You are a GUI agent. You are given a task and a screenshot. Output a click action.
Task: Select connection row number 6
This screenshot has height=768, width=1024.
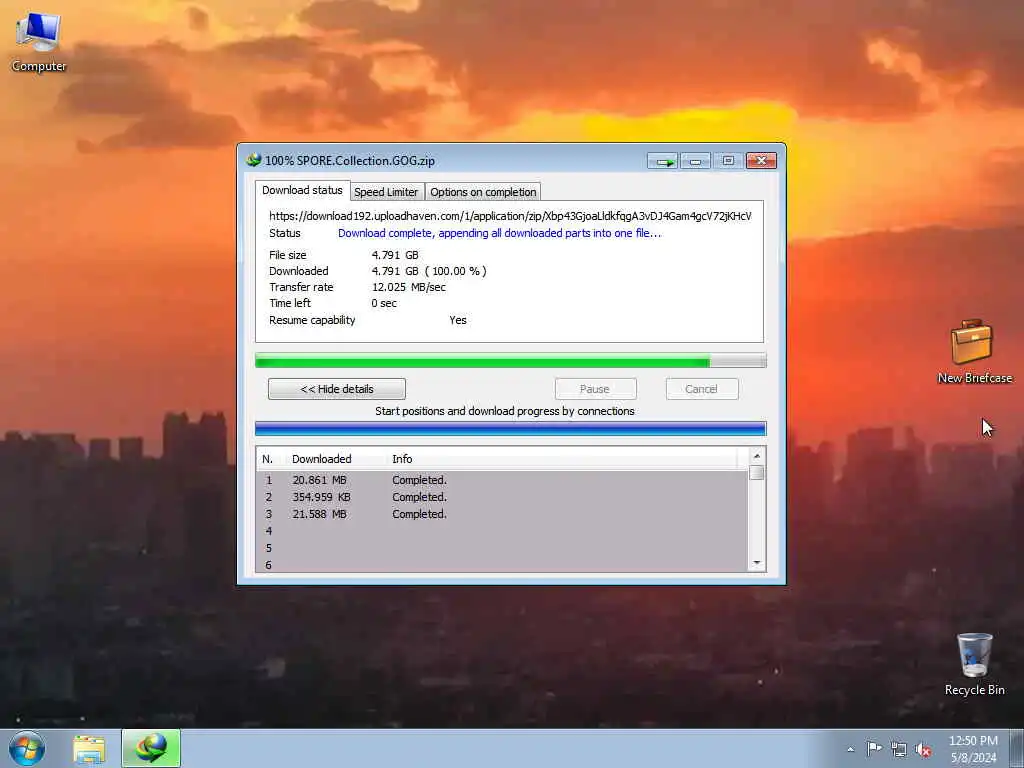click(502, 565)
